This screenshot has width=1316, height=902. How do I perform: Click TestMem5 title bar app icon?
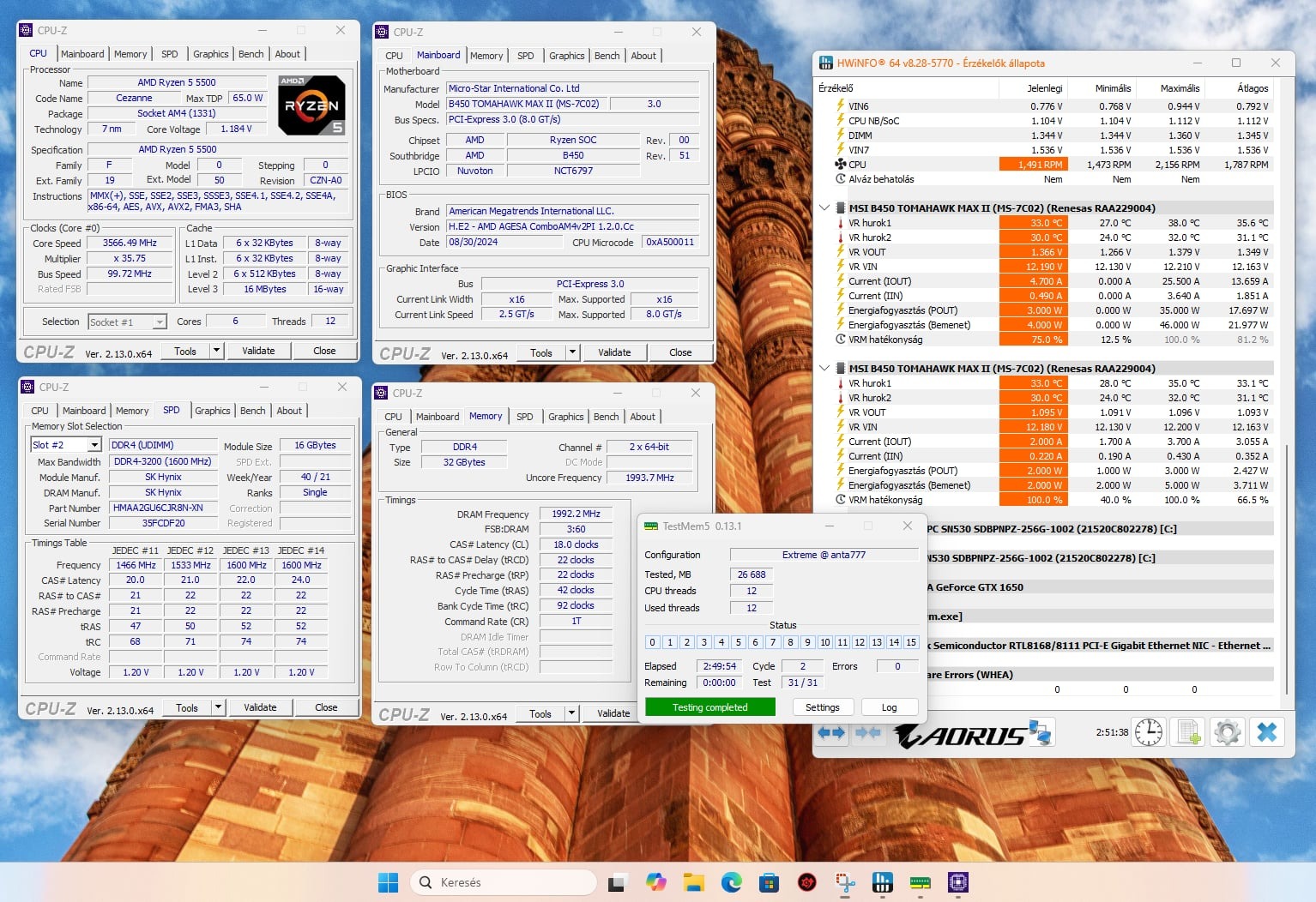(651, 526)
